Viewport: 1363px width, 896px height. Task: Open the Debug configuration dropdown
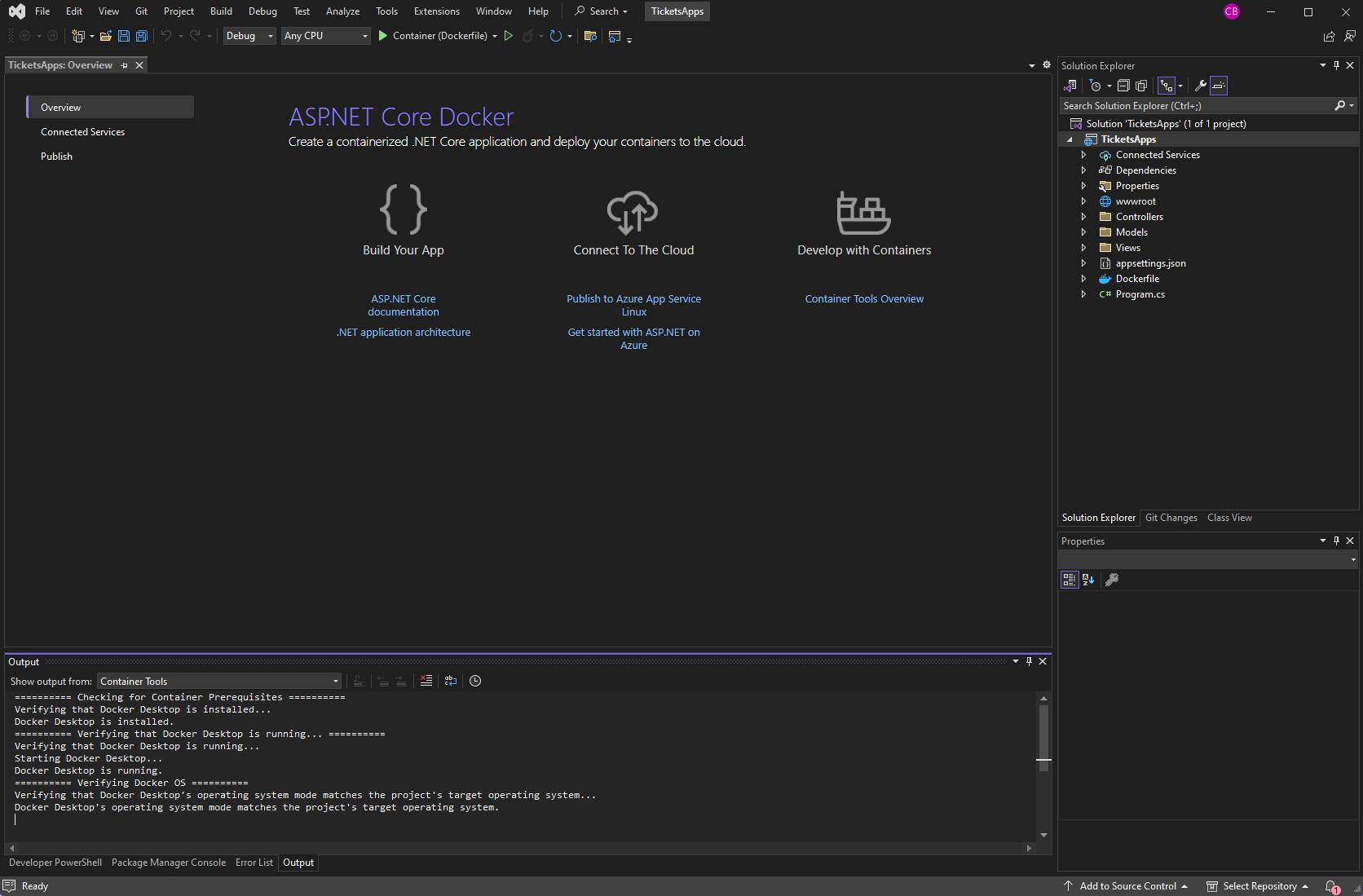(x=249, y=36)
